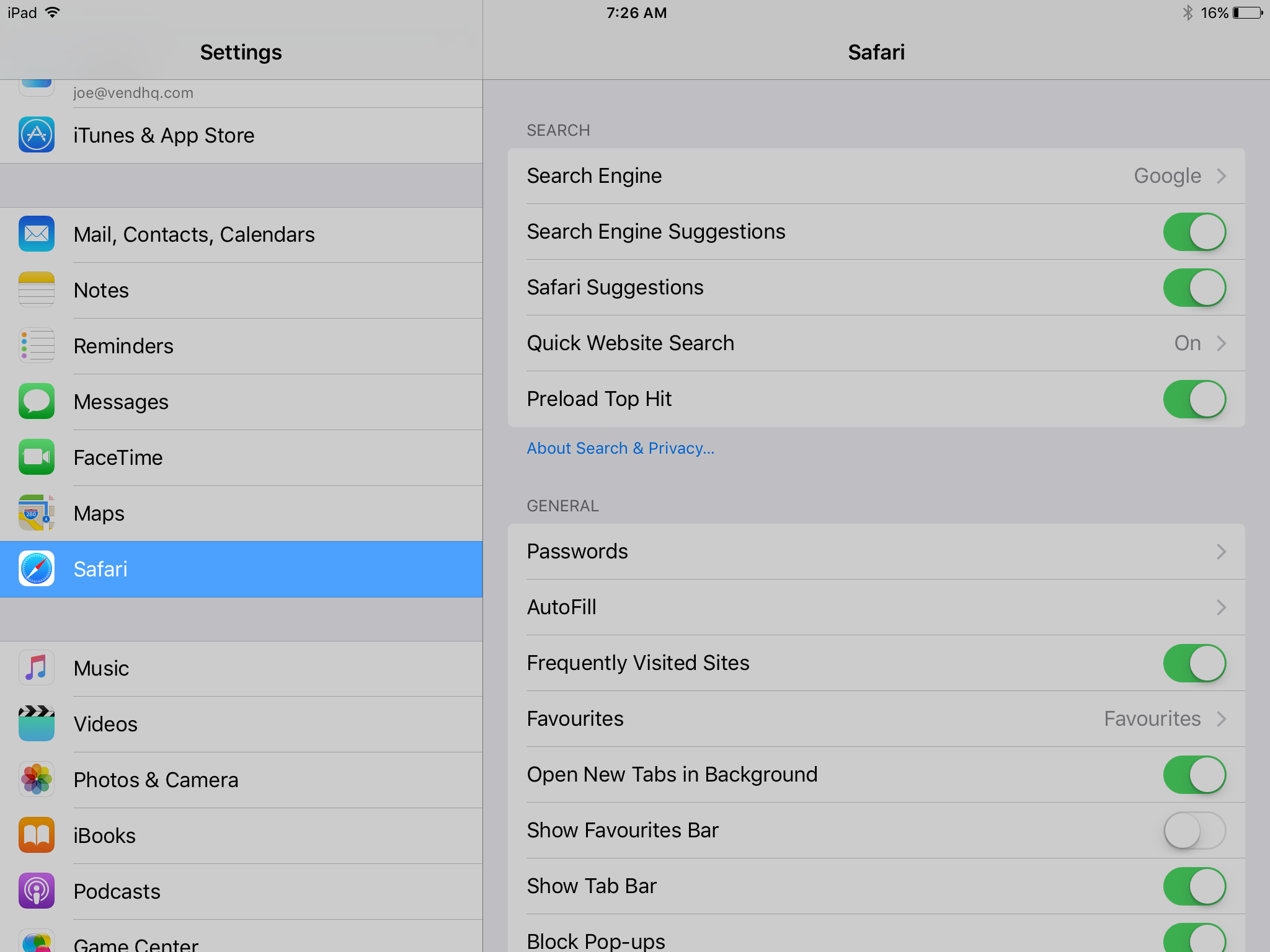Turn off Preload Top Hit toggle
The width and height of the screenshot is (1270, 952).
point(1194,399)
